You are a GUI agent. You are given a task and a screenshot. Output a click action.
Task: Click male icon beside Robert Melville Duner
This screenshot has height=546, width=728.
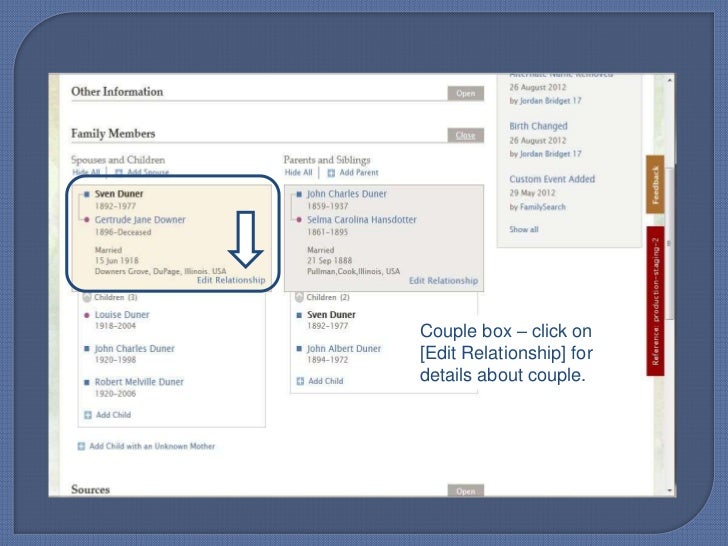click(86, 382)
